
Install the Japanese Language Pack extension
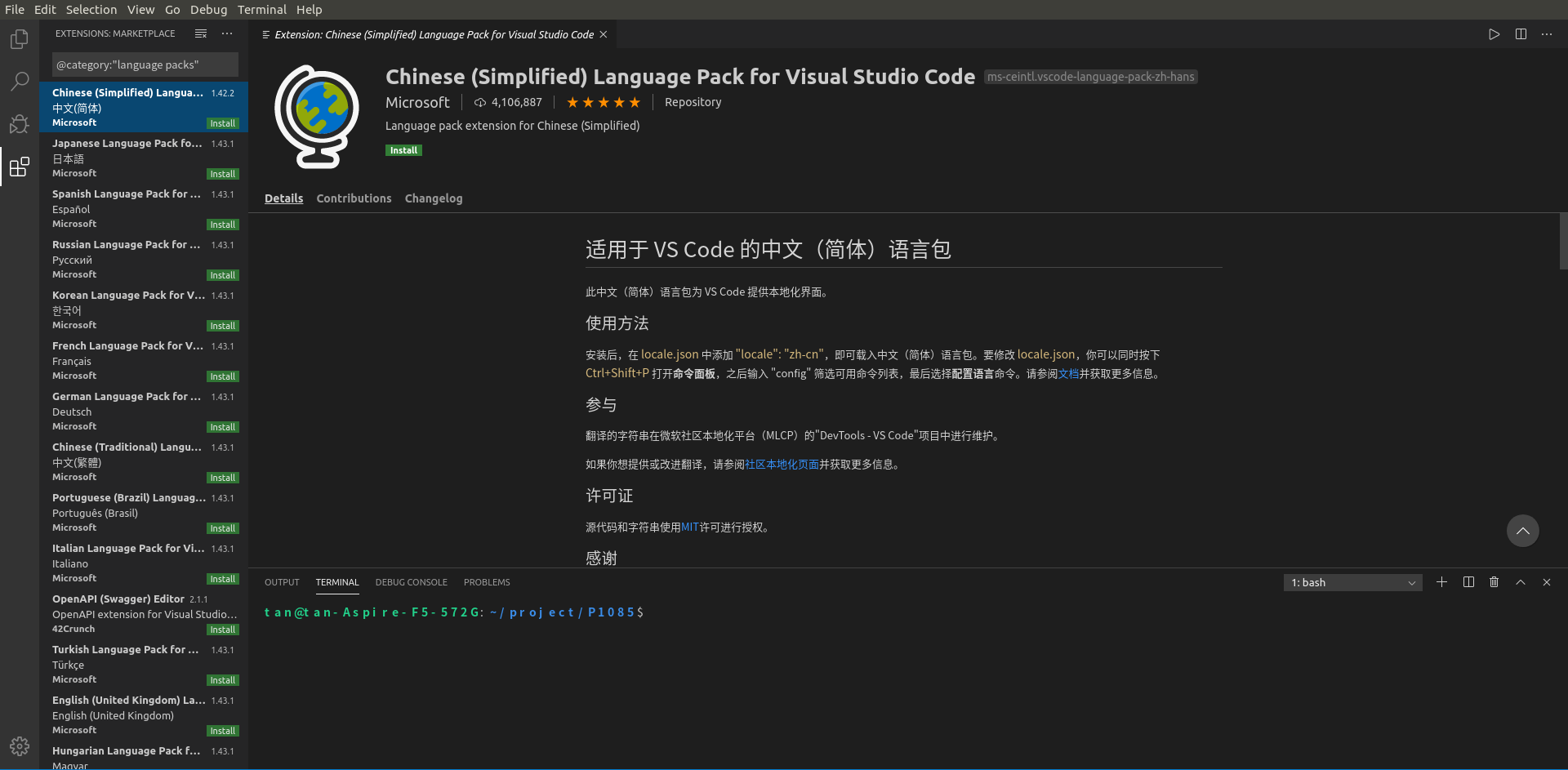tap(222, 173)
